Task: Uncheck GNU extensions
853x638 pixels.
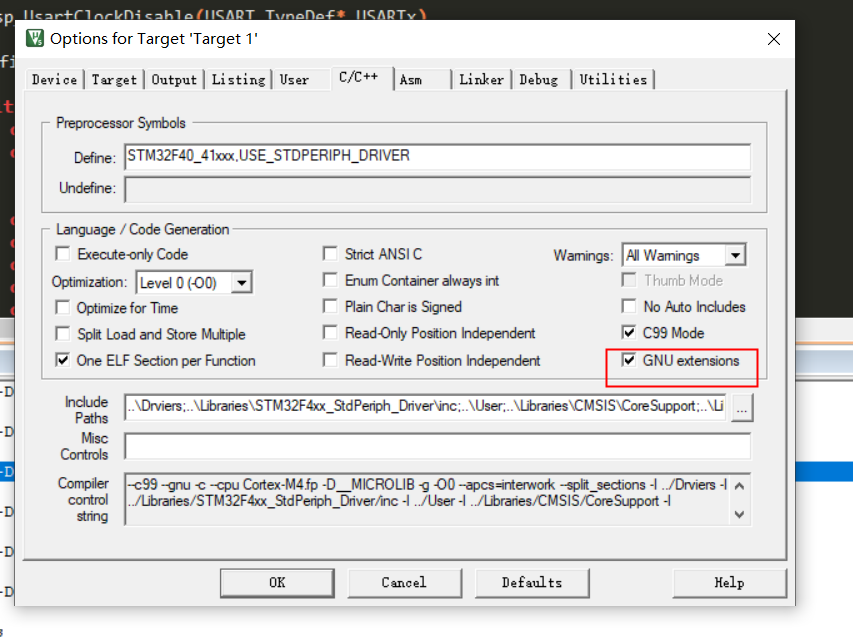Action: 629,360
